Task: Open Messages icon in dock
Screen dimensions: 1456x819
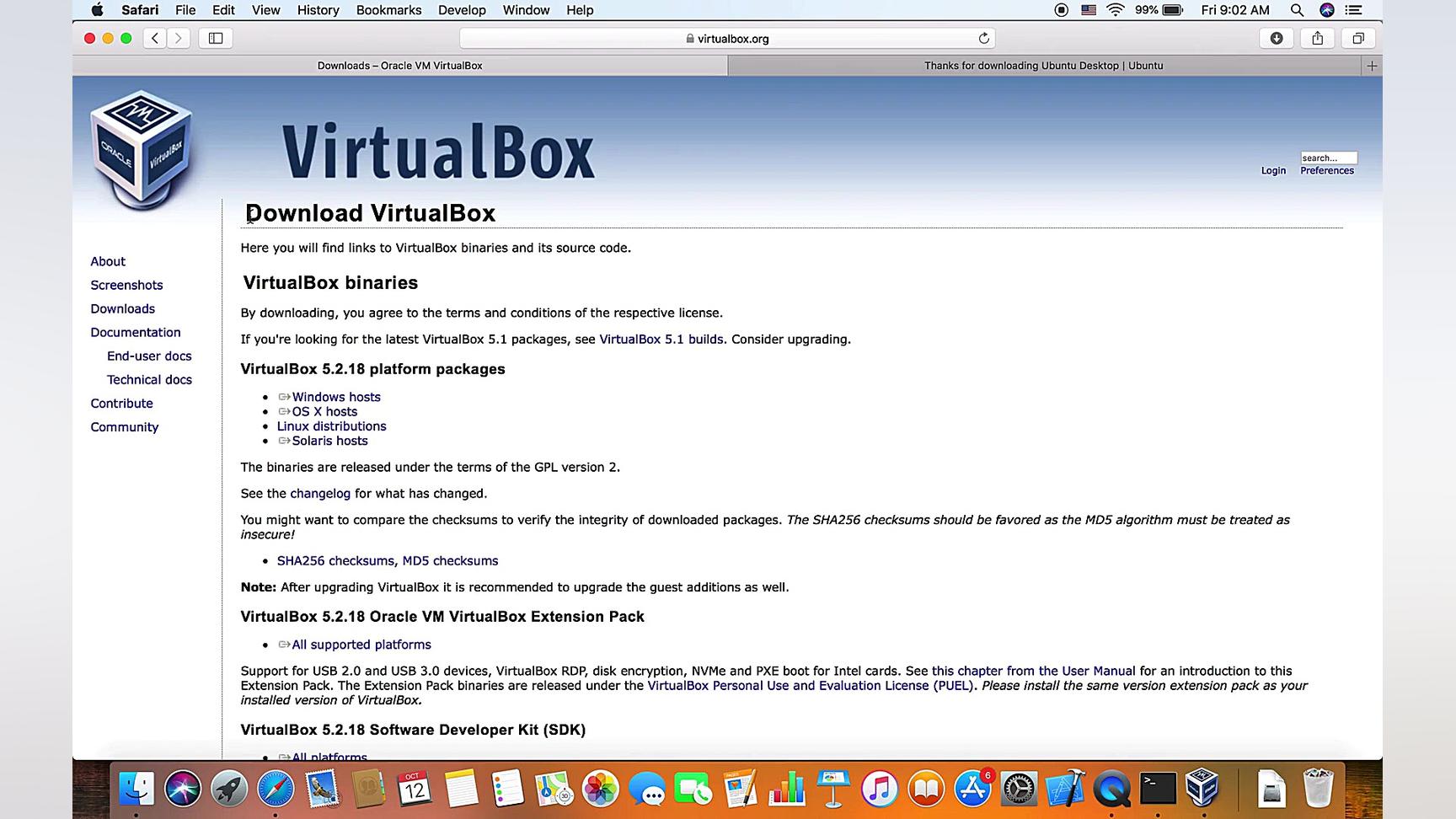Action: pos(647,790)
